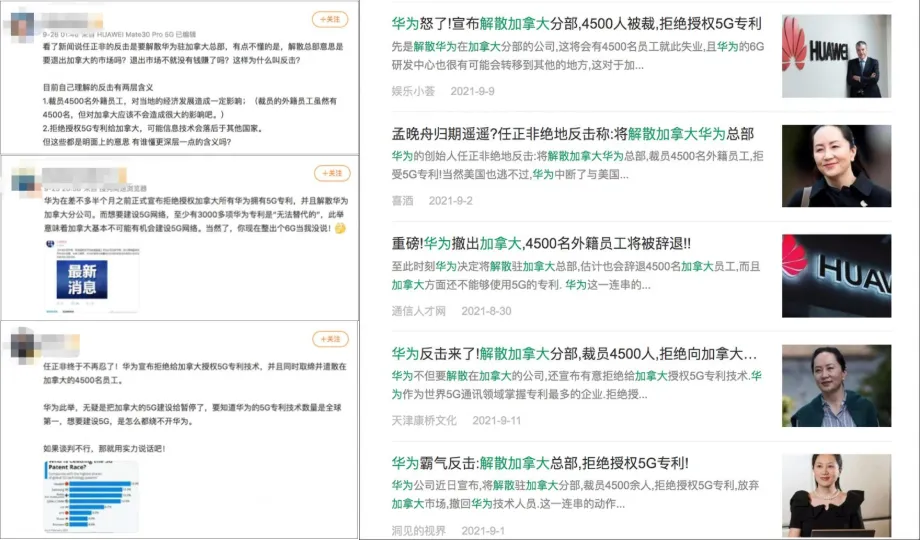Open Huawei logo thumbnail with man in suit

[x=836, y=56]
